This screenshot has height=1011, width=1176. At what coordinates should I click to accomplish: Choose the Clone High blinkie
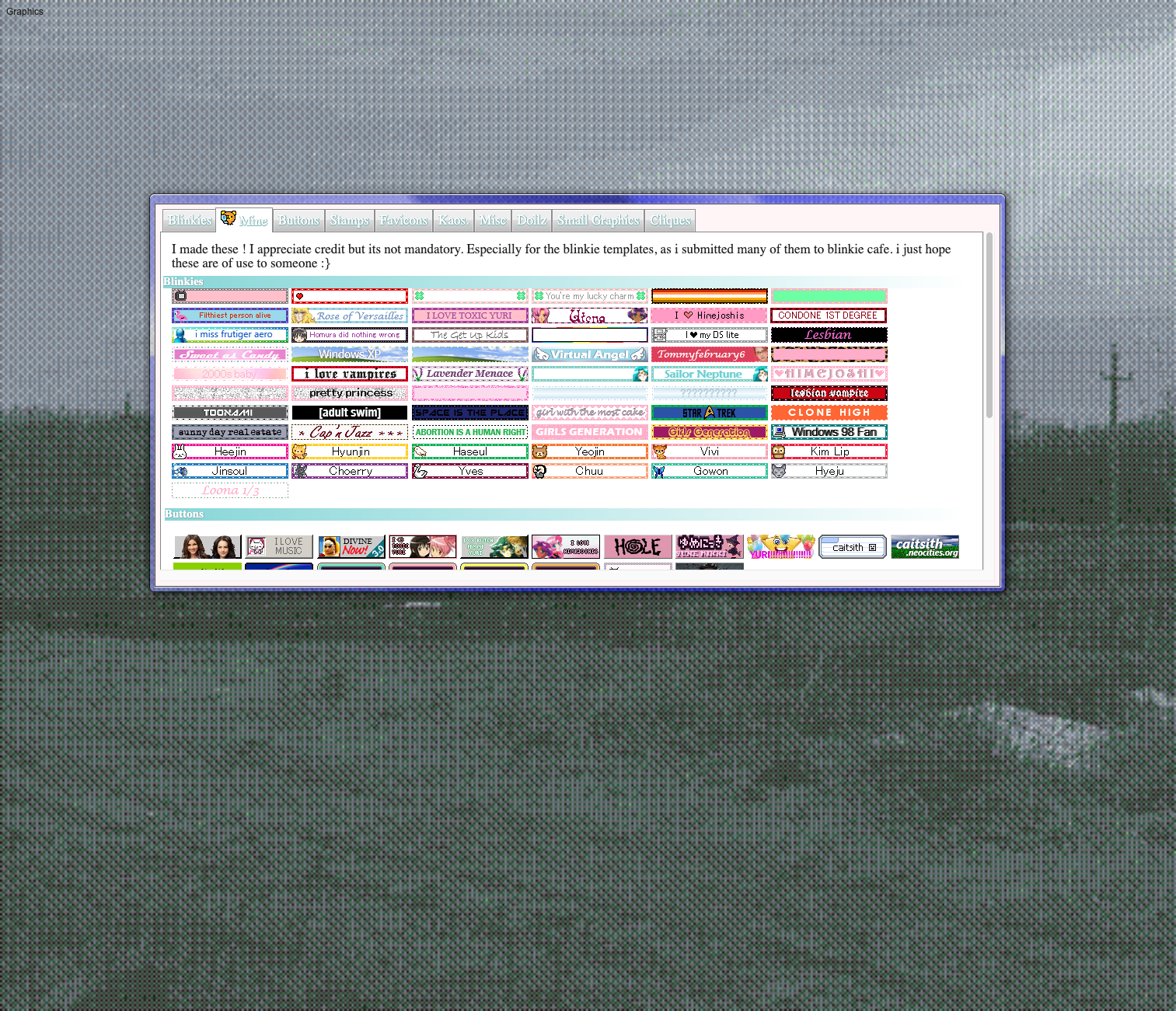[829, 413]
